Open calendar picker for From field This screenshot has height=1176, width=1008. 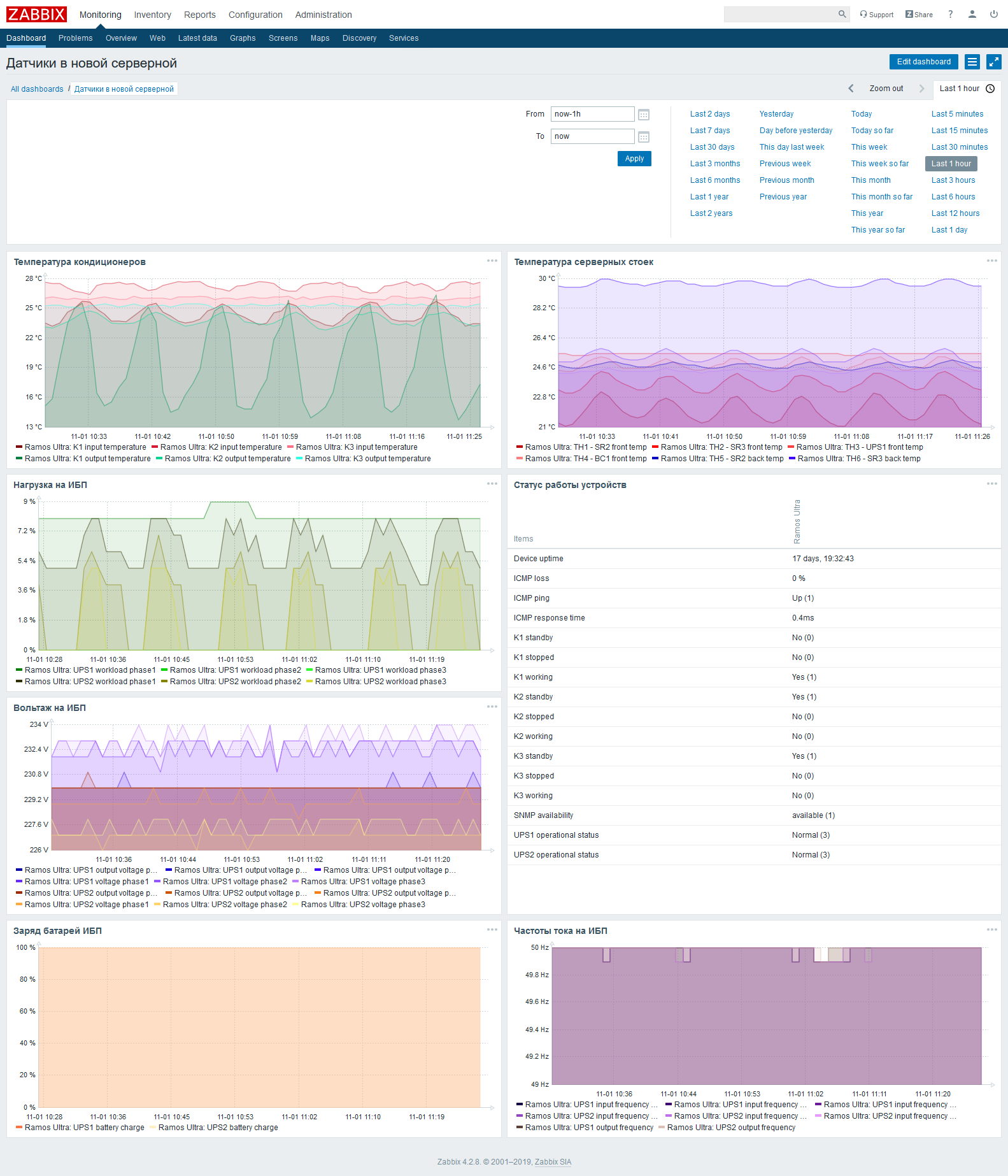[x=644, y=115]
